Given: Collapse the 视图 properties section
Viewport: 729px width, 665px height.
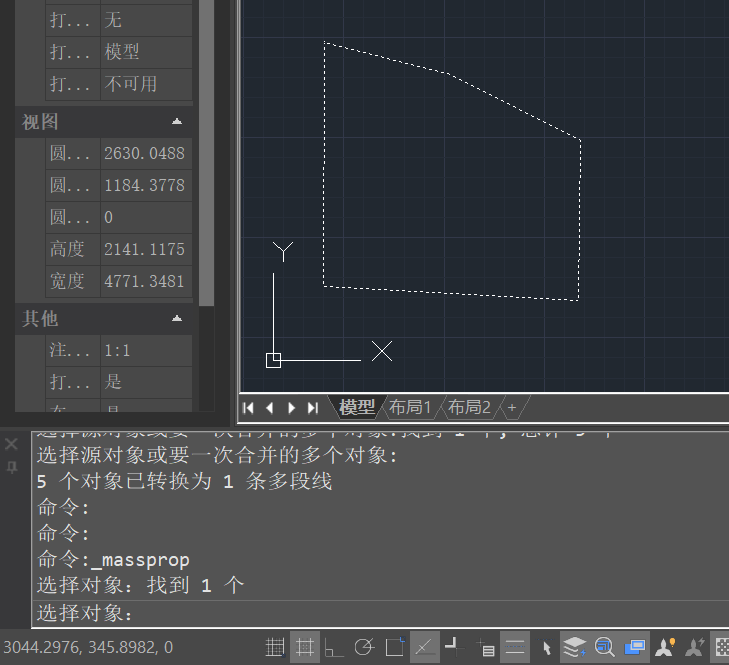Looking at the screenshot, I should [x=177, y=121].
